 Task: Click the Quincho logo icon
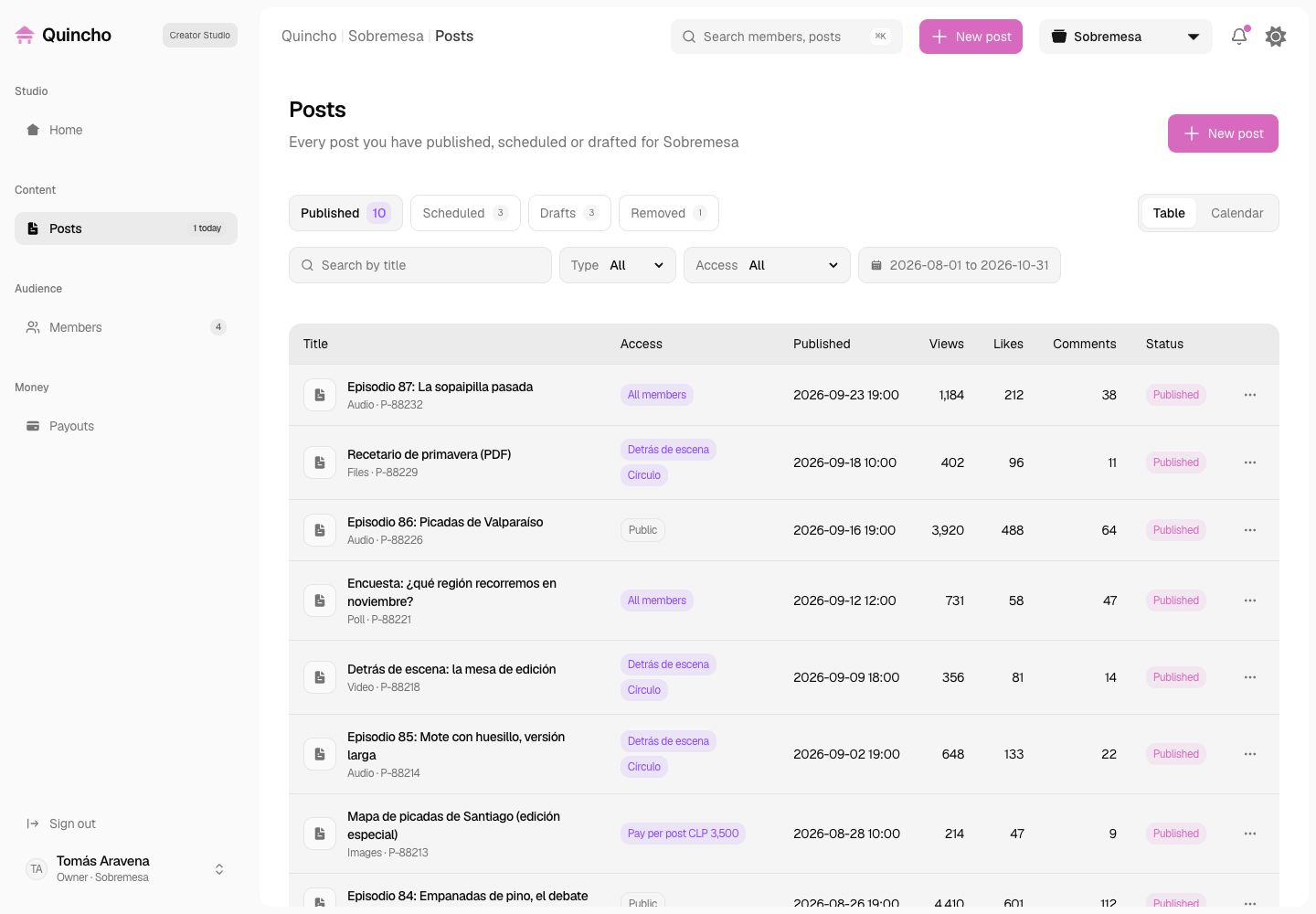click(x=25, y=35)
